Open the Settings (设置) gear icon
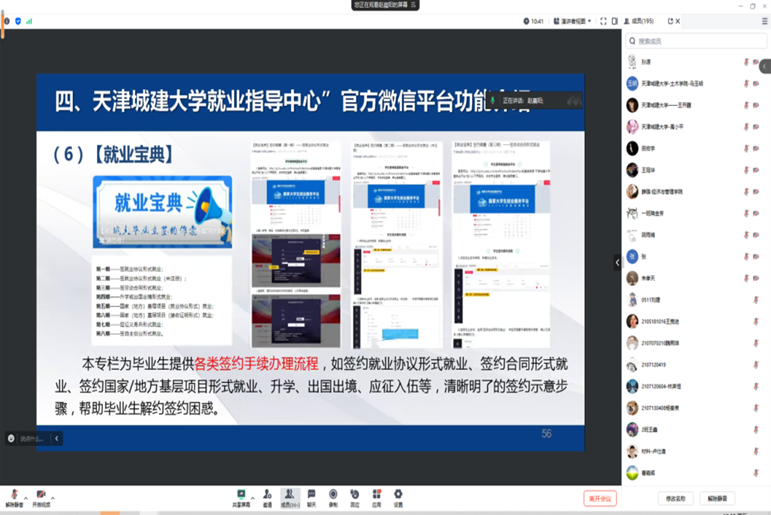 click(398, 495)
